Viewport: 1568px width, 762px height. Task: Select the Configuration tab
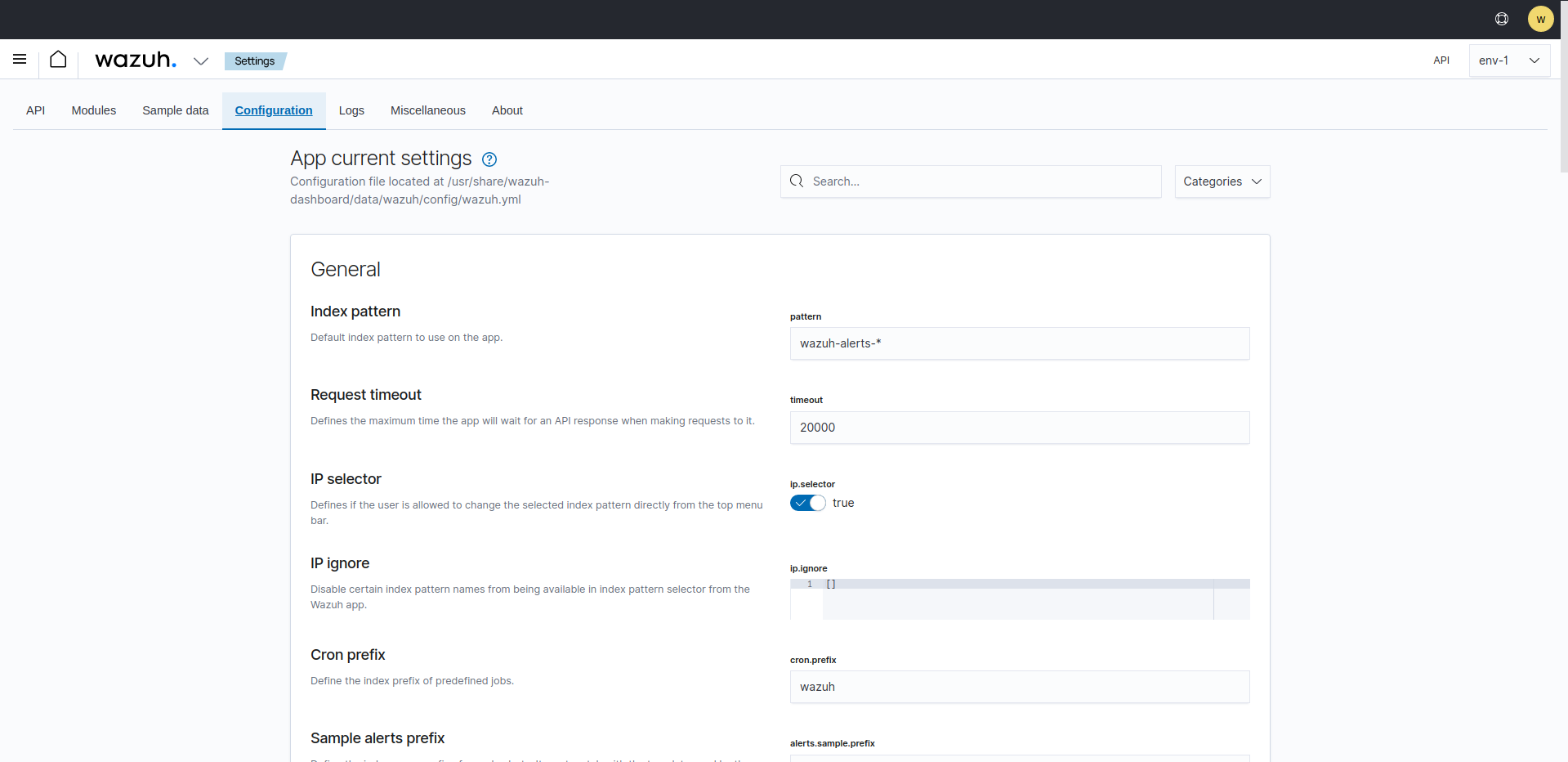click(x=274, y=110)
